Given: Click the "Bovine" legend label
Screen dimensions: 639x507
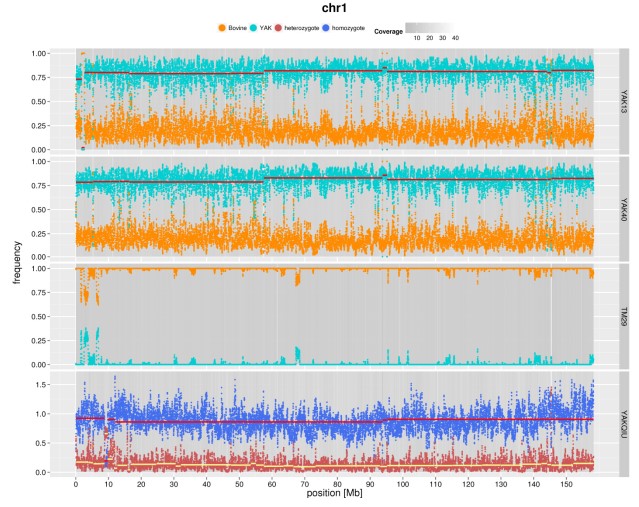Looking at the screenshot, I should [238, 28].
